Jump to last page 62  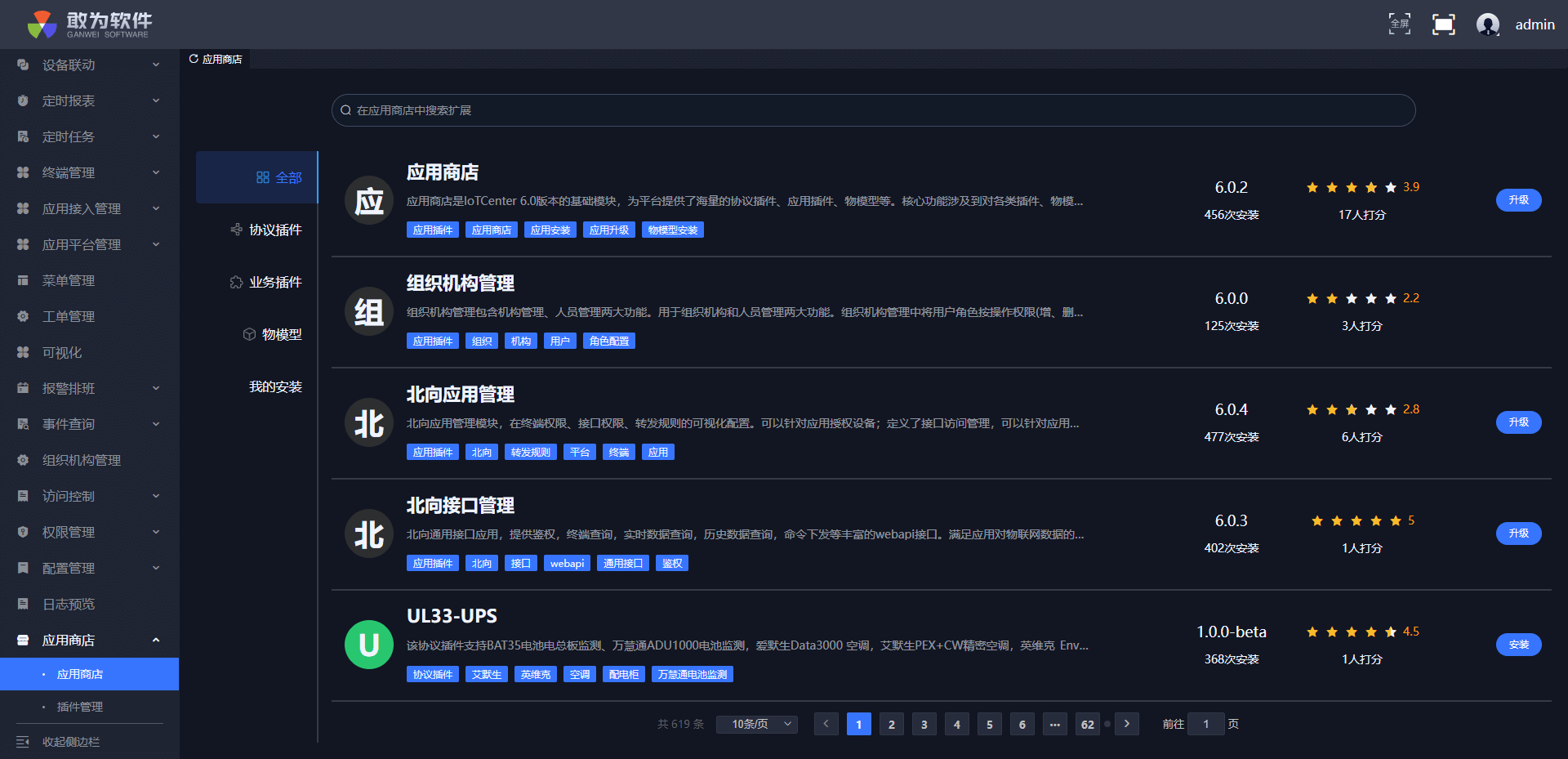[x=1088, y=724]
